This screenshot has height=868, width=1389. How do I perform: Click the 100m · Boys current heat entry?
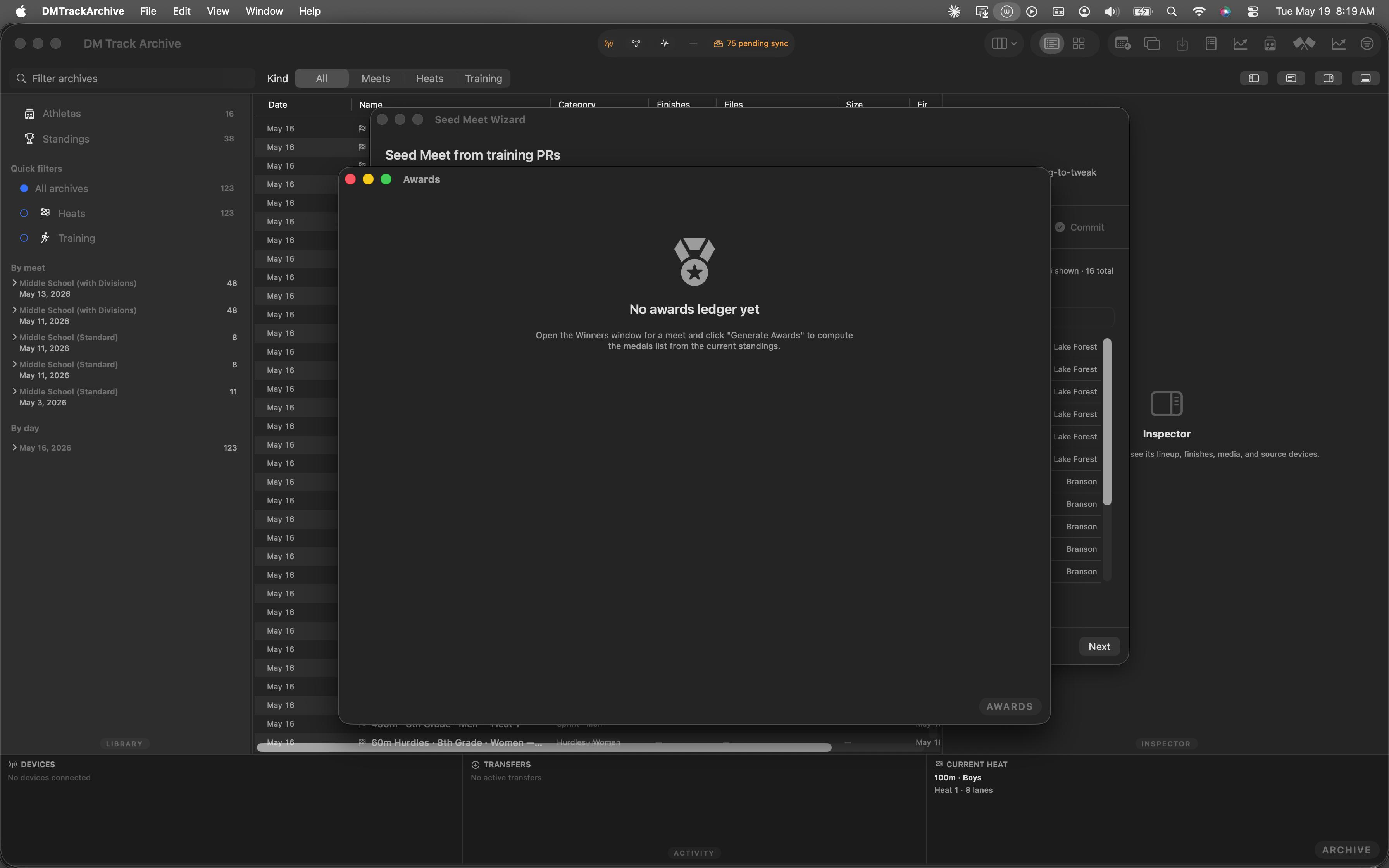tap(957, 778)
